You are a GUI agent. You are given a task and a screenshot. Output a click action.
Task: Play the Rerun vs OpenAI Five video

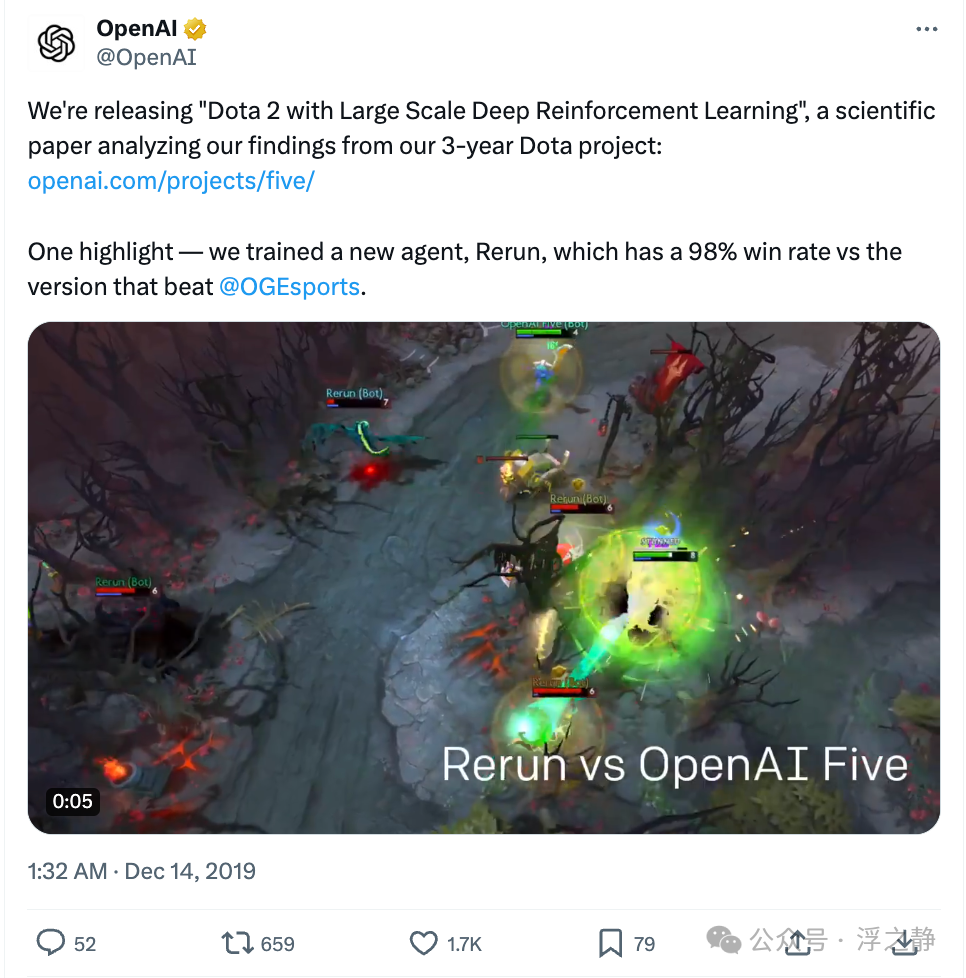pos(483,578)
